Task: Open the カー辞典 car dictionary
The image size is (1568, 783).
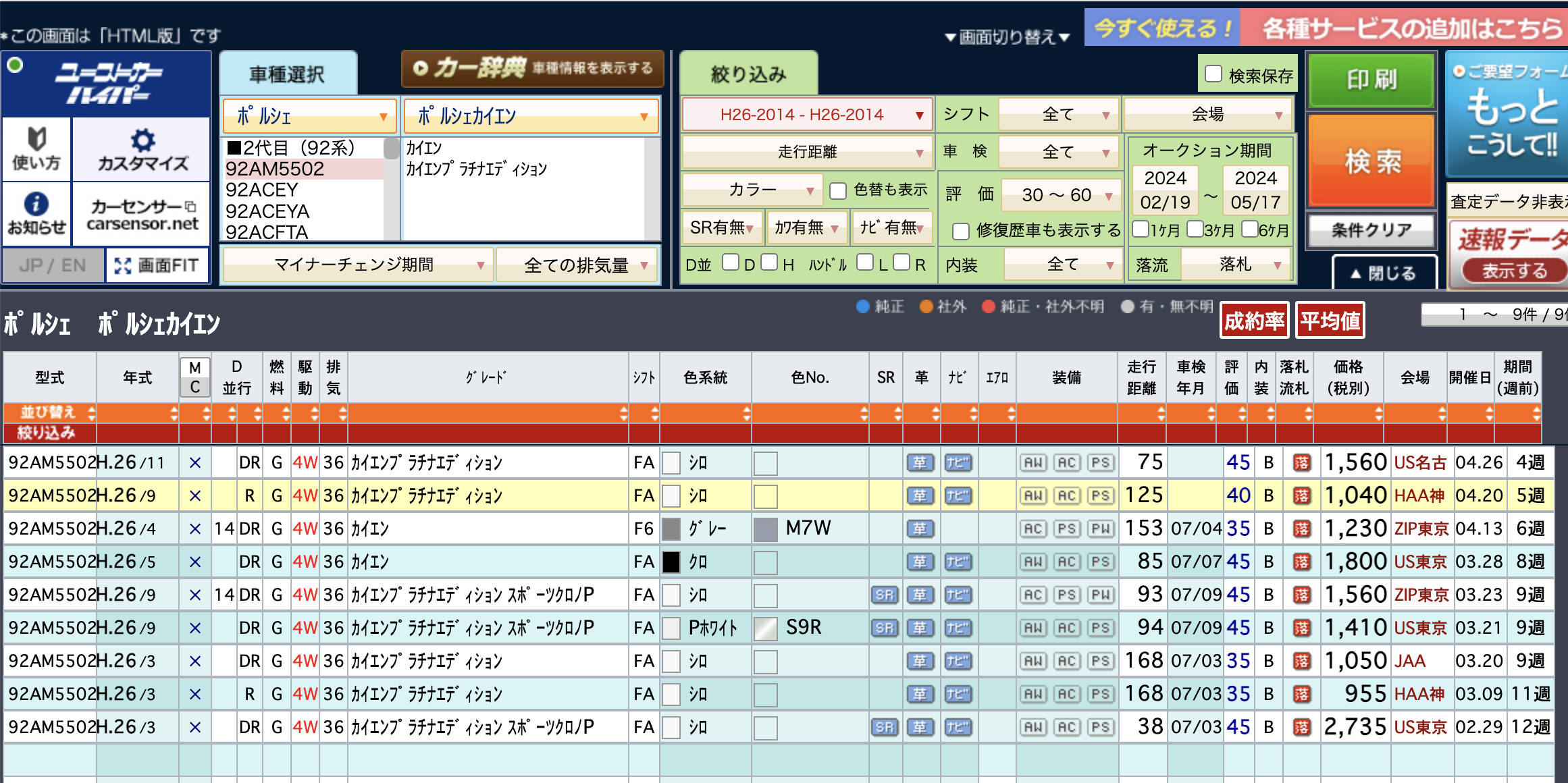Action: coord(533,68)
